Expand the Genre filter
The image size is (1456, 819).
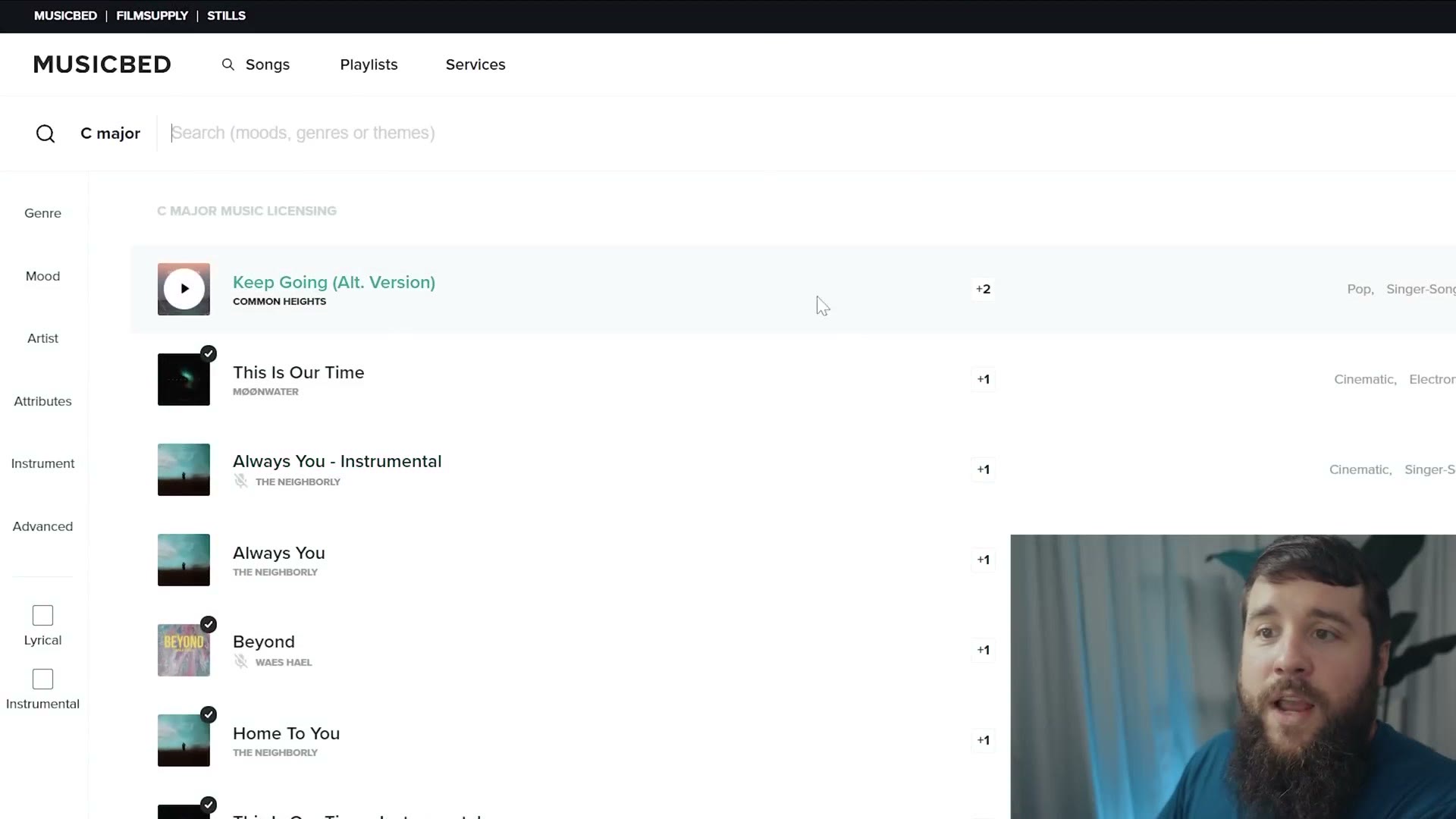click(42, 214)
